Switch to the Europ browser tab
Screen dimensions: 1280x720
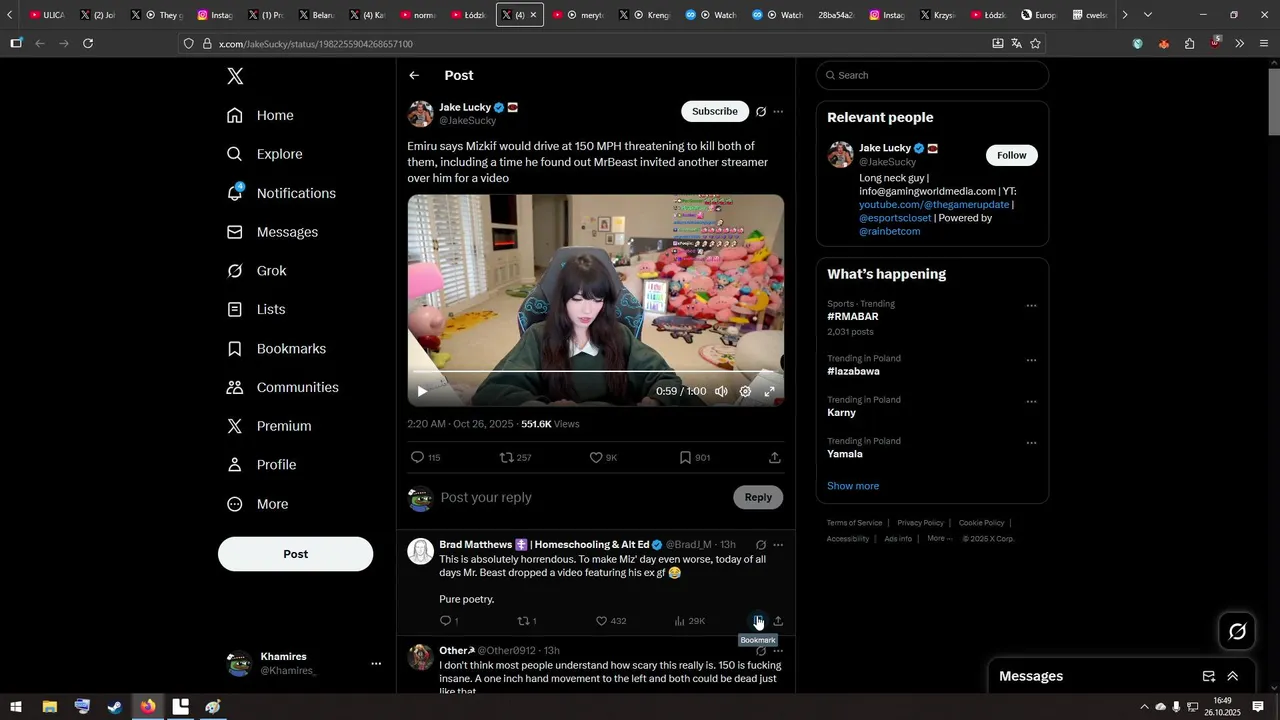pyautogui.click(x=1038, y=15)
